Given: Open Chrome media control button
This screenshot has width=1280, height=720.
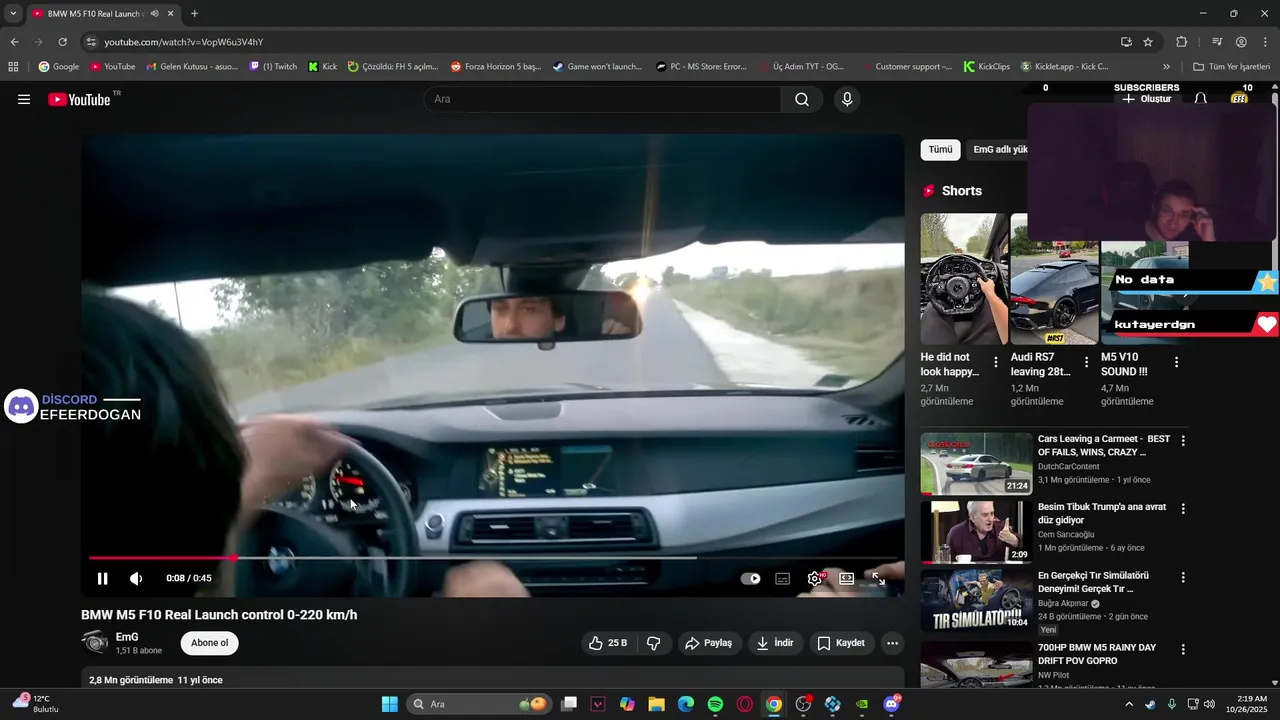Looking at the screenshot, I should click(1217, 42).
